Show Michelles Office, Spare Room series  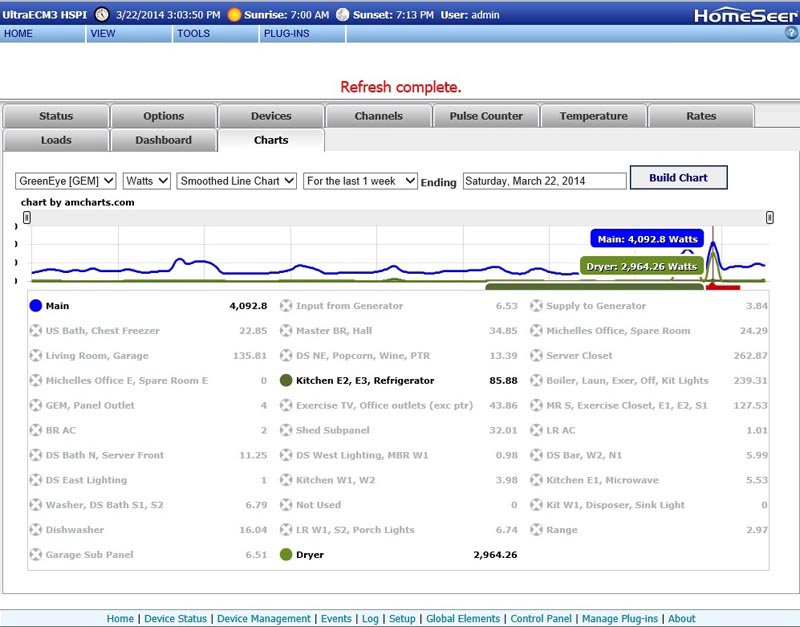pos(536,331)
